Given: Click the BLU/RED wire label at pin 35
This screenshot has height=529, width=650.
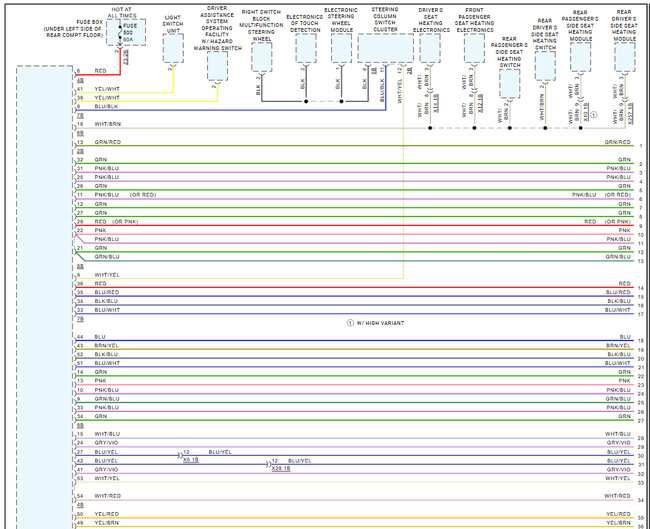Looking at the screenshot, I should tap(107, 292).
